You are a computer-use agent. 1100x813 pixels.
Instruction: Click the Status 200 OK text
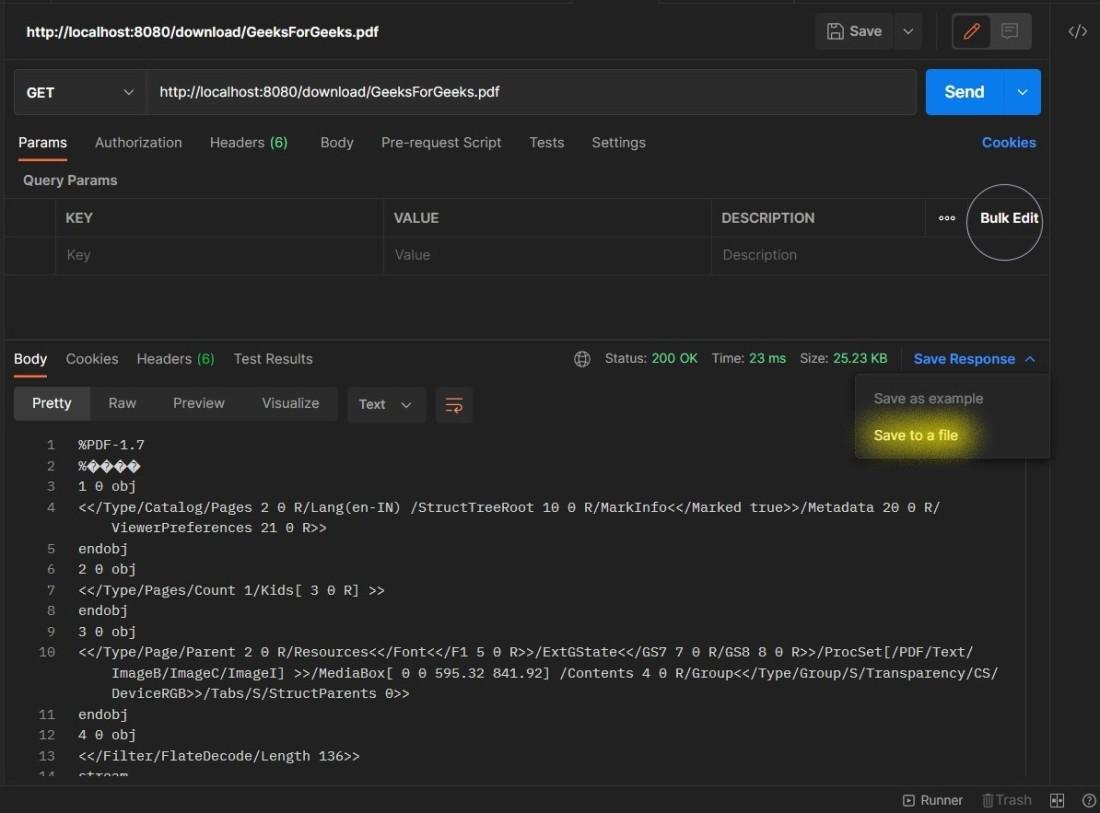coord(651,358)
